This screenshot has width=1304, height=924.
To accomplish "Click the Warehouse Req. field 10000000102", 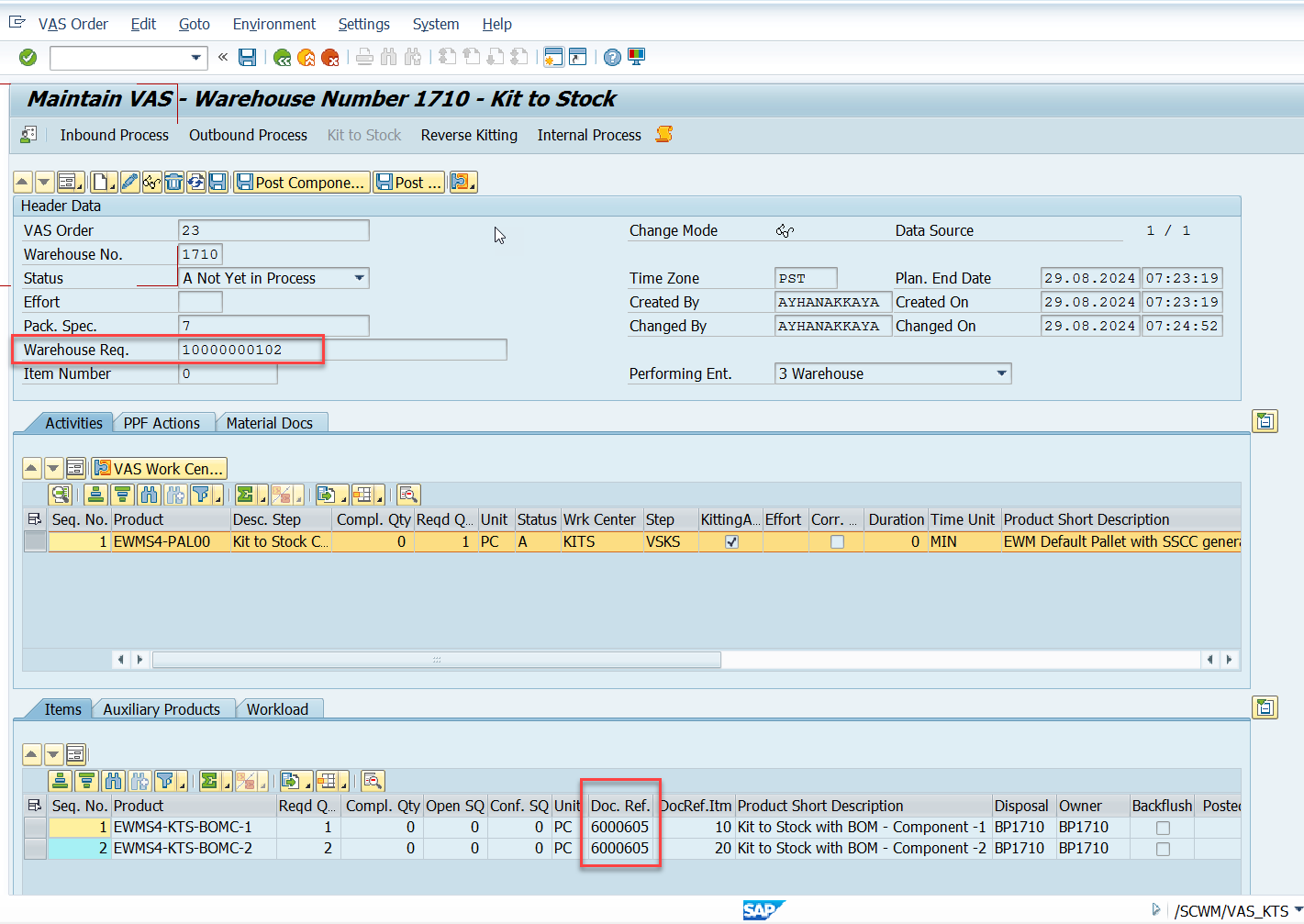I will coord(342,350).
